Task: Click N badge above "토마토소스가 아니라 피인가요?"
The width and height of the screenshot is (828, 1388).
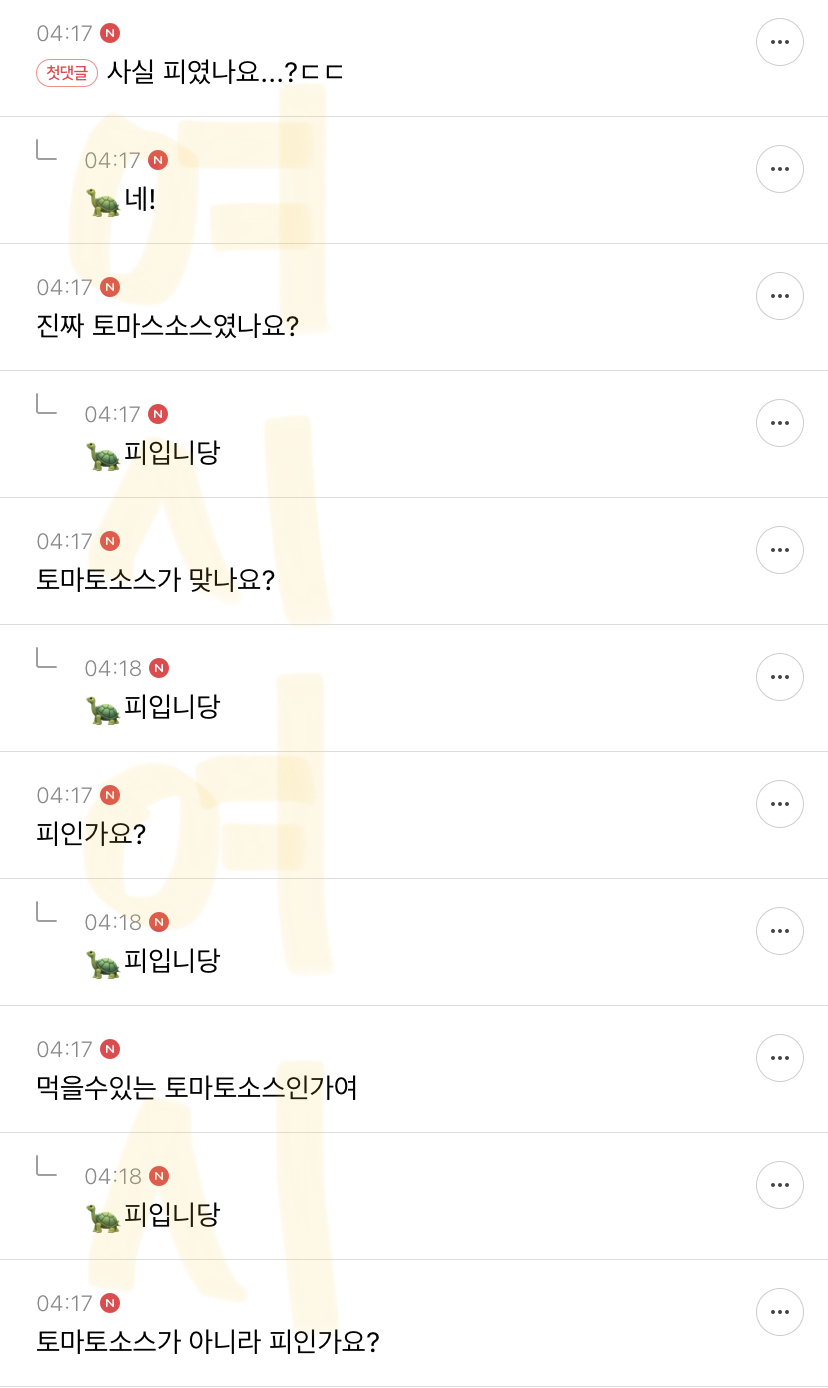Action: pos(110,1303)
